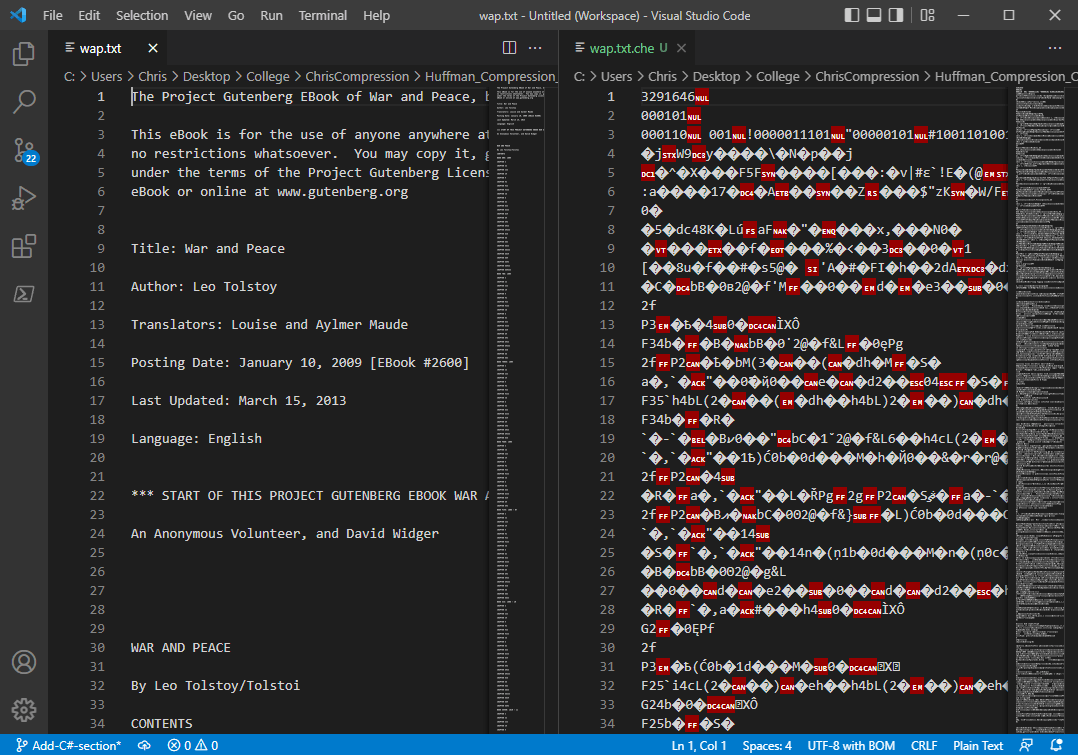Open the Explorer view in the activity bar
Image resolution: width=1078 pixels, height=755 pixels.
click(24, 54)
